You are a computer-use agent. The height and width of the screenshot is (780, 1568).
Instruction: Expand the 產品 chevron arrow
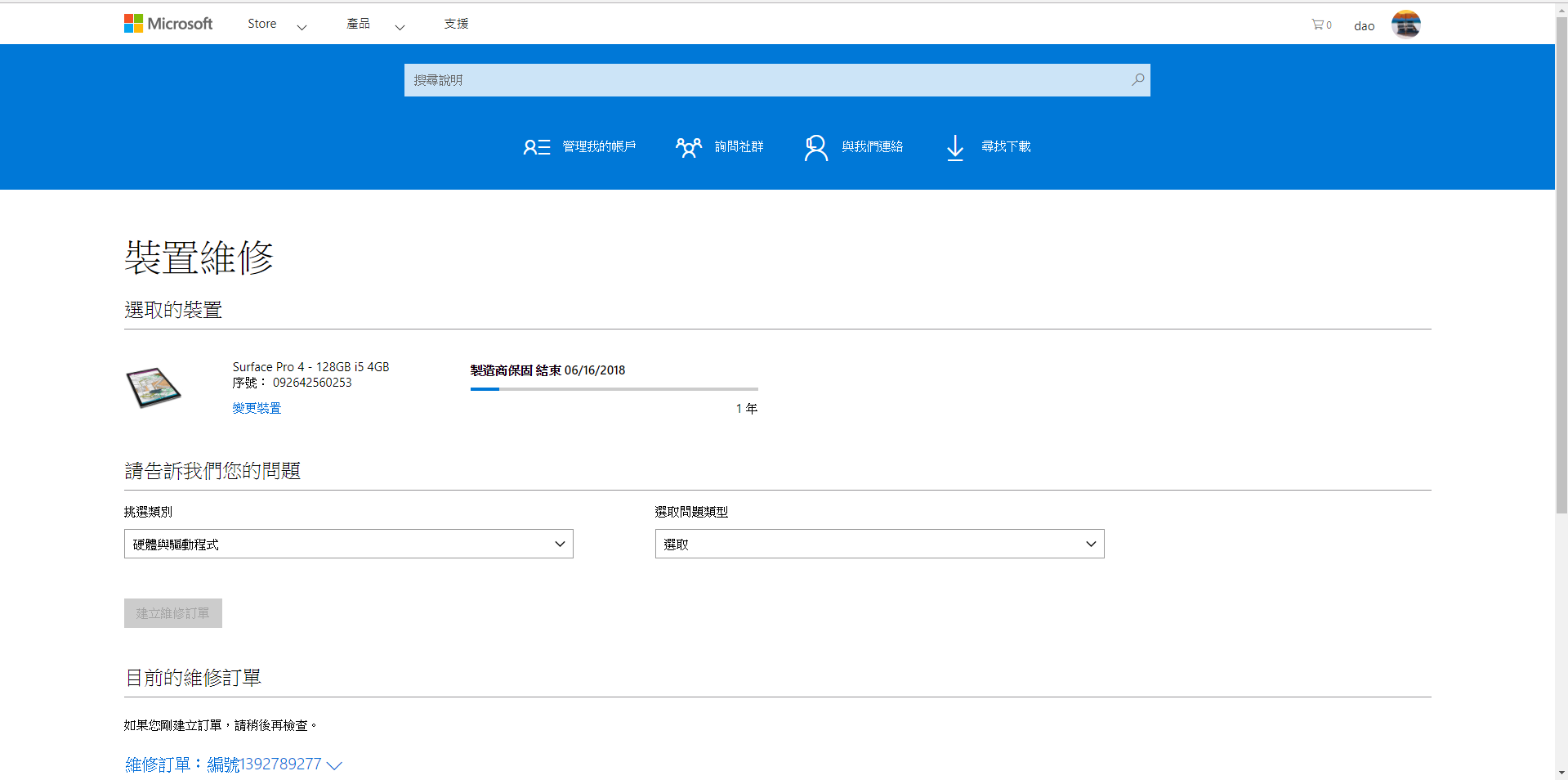400,27
